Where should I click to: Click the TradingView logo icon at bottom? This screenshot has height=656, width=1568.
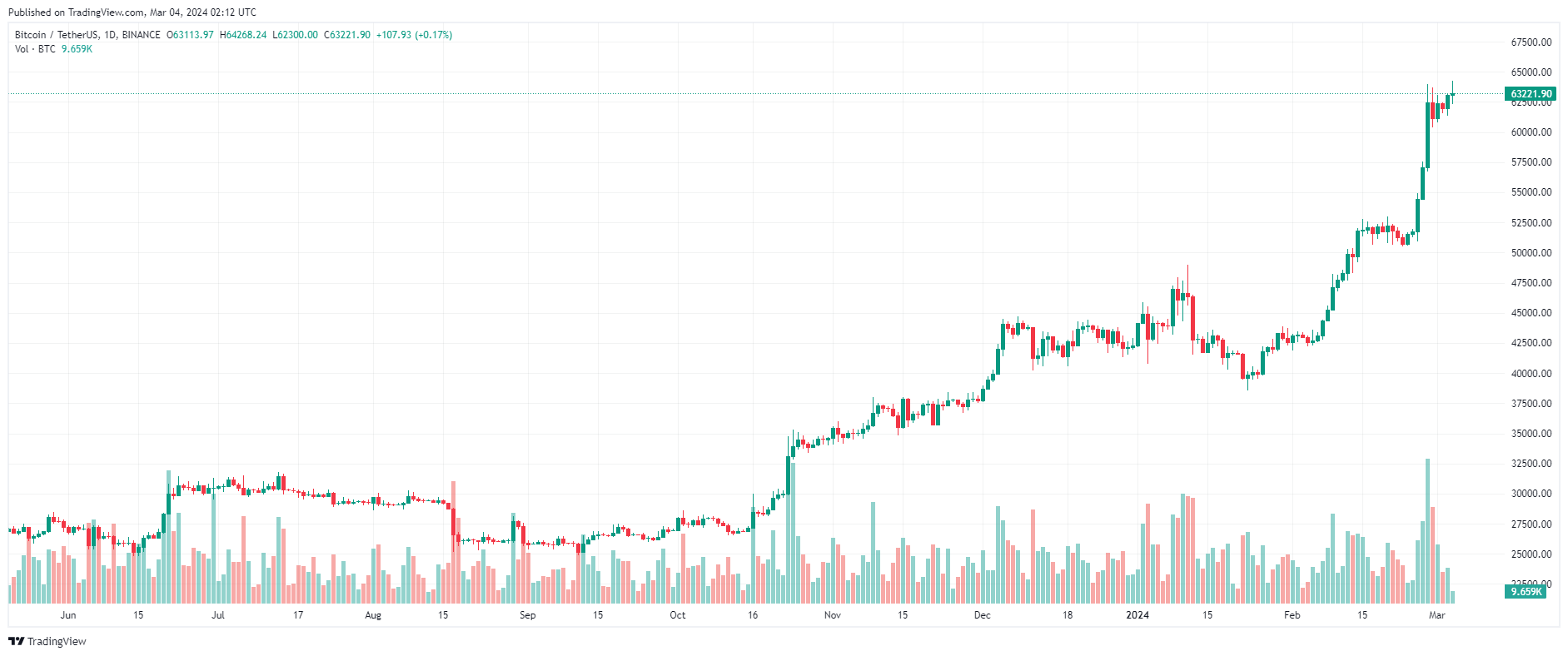click(x=16, y=641)
